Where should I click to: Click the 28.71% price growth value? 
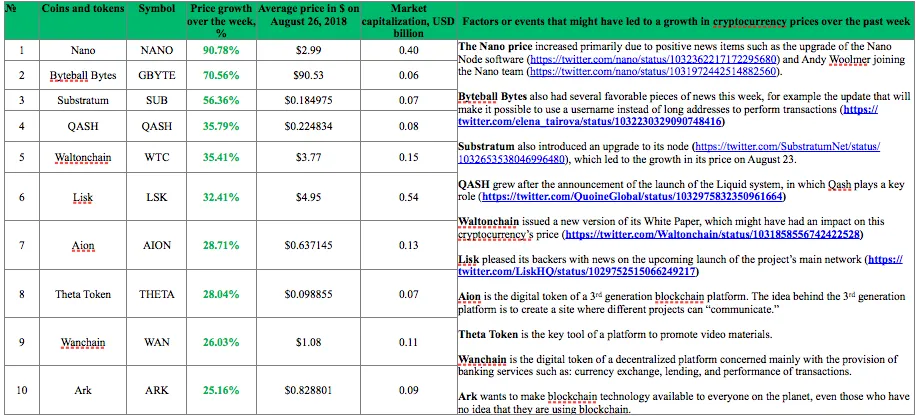coord(221,245)
